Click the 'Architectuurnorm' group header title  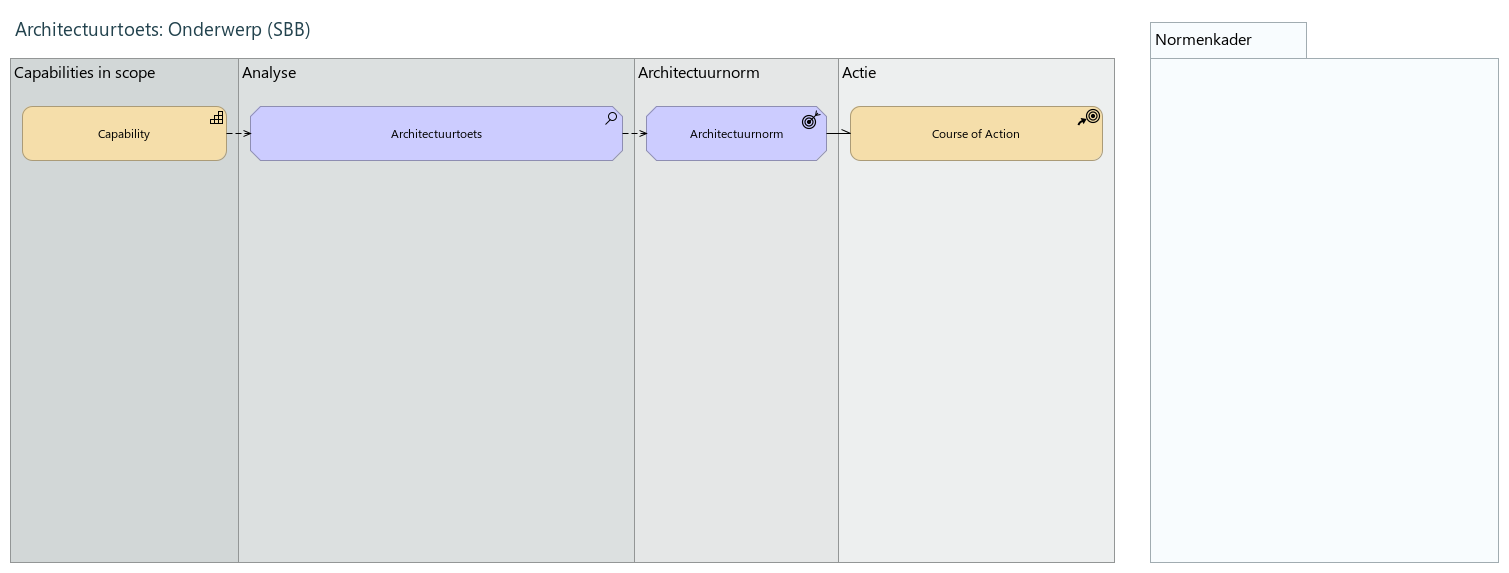698,73
